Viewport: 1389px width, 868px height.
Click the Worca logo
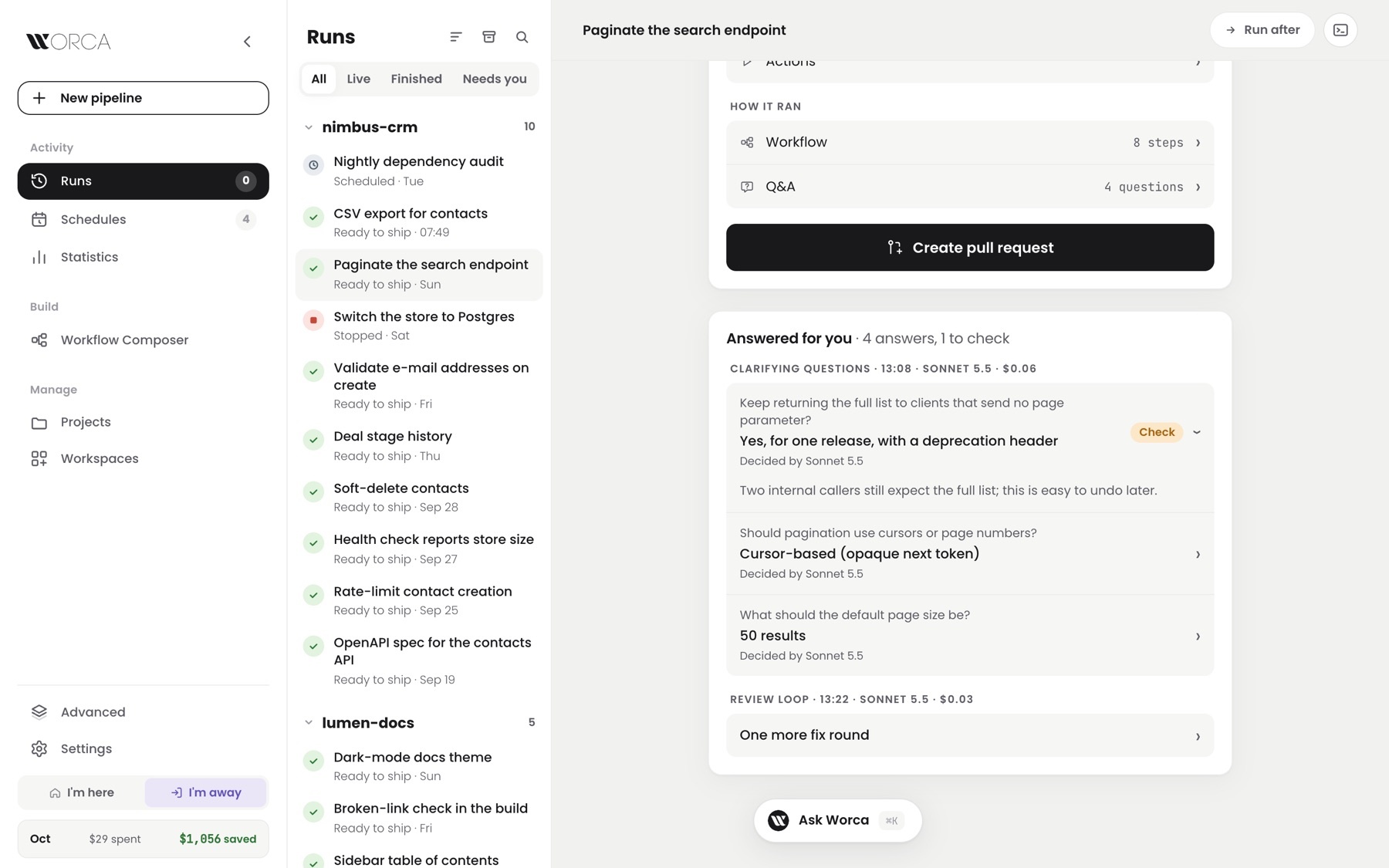(69, 42)
